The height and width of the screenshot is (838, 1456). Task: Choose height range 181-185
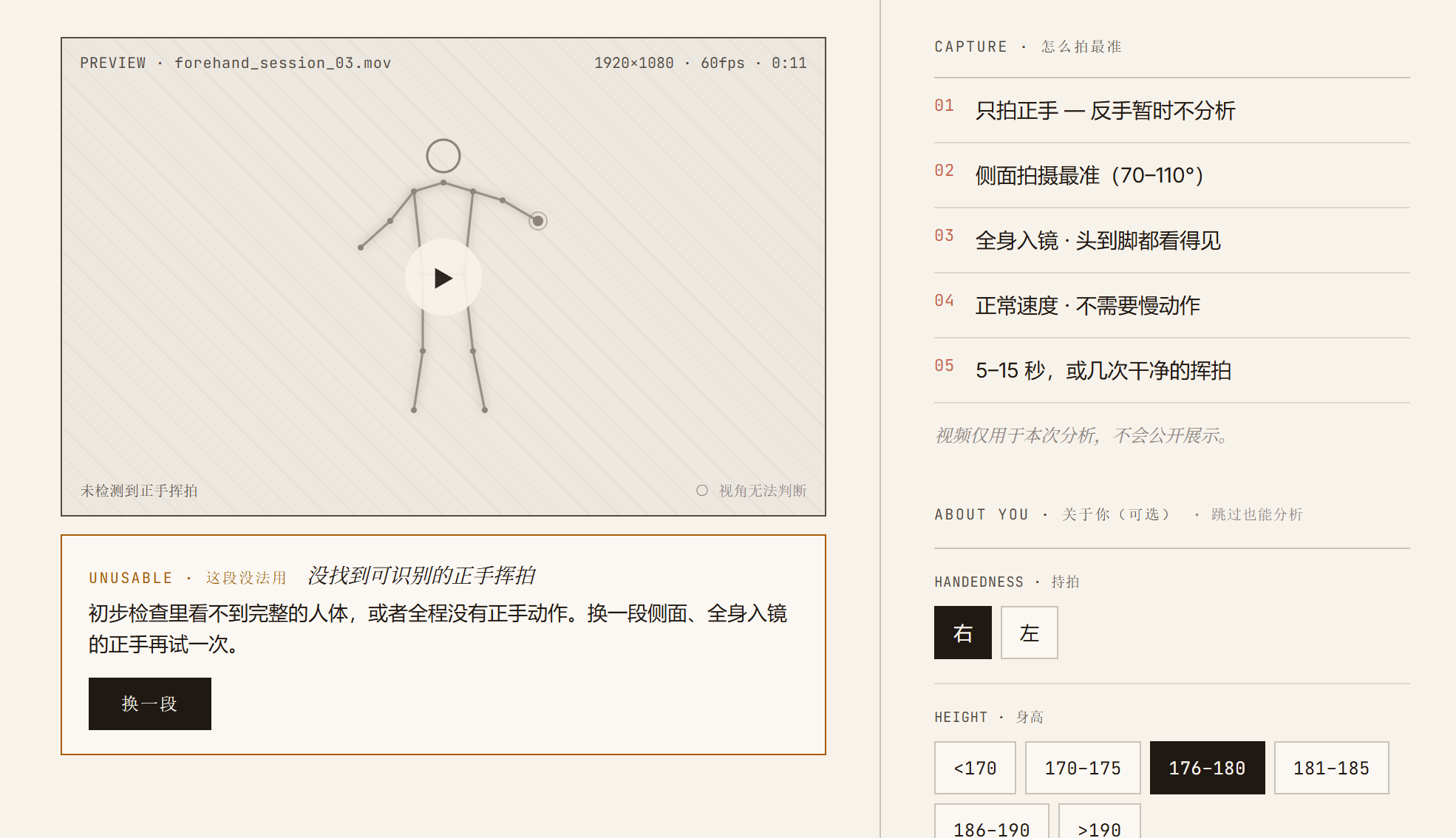coord(1332,768)
